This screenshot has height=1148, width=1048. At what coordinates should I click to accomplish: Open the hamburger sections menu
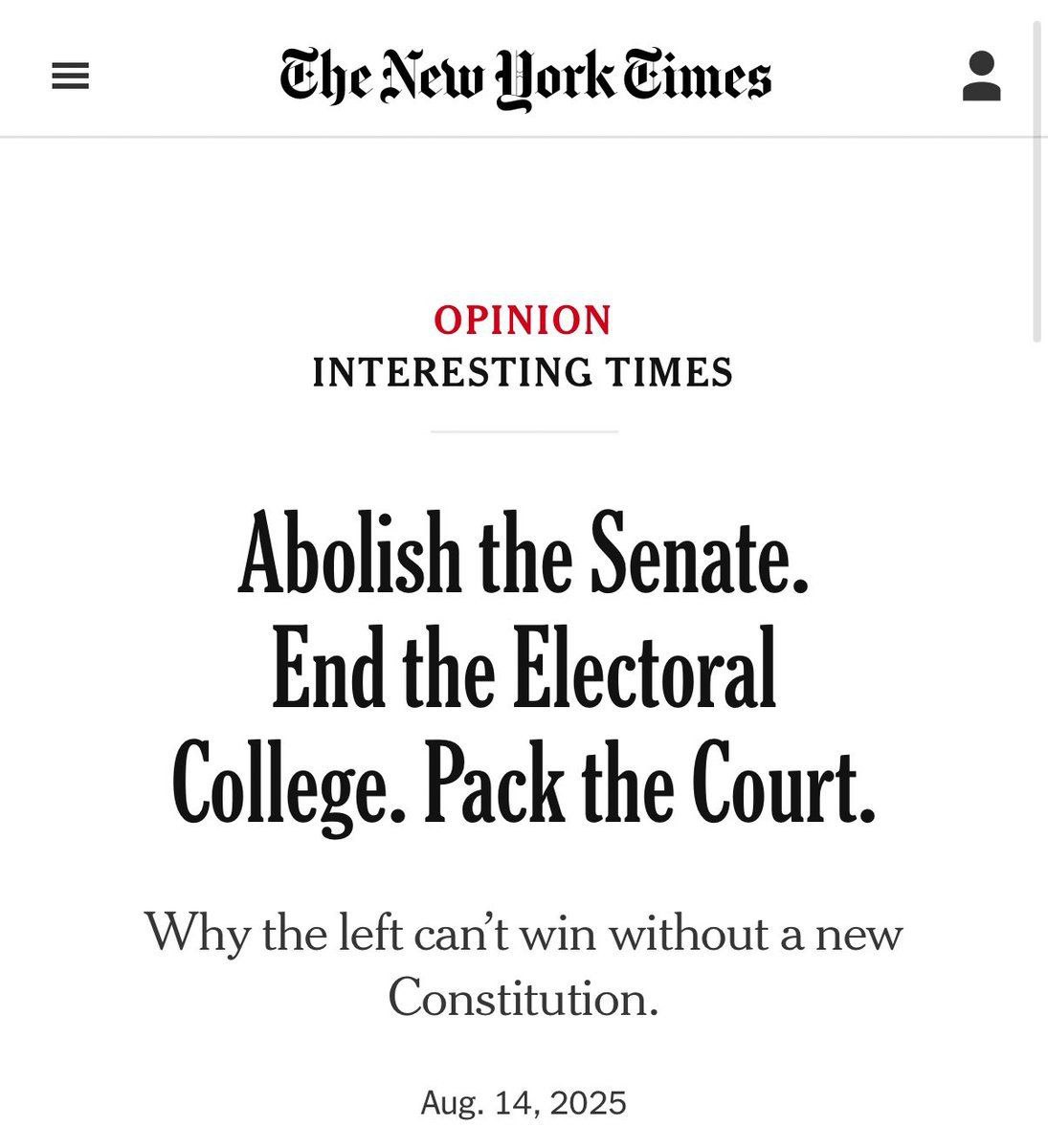70,77
